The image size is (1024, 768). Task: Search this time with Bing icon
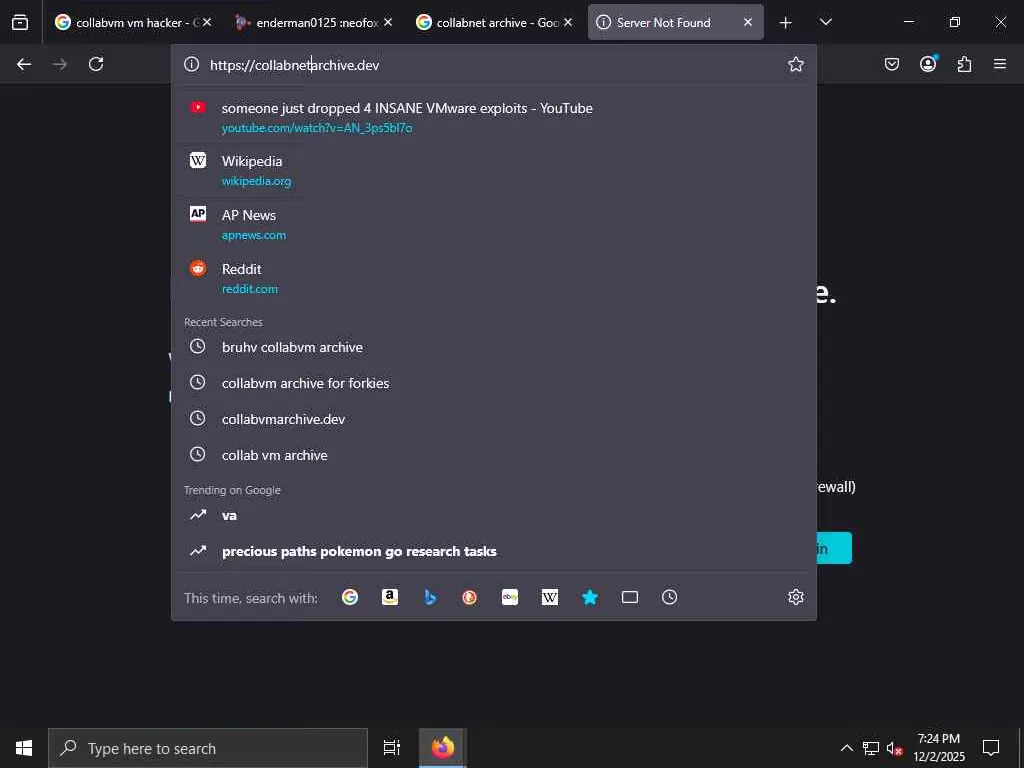pos(430,597)
